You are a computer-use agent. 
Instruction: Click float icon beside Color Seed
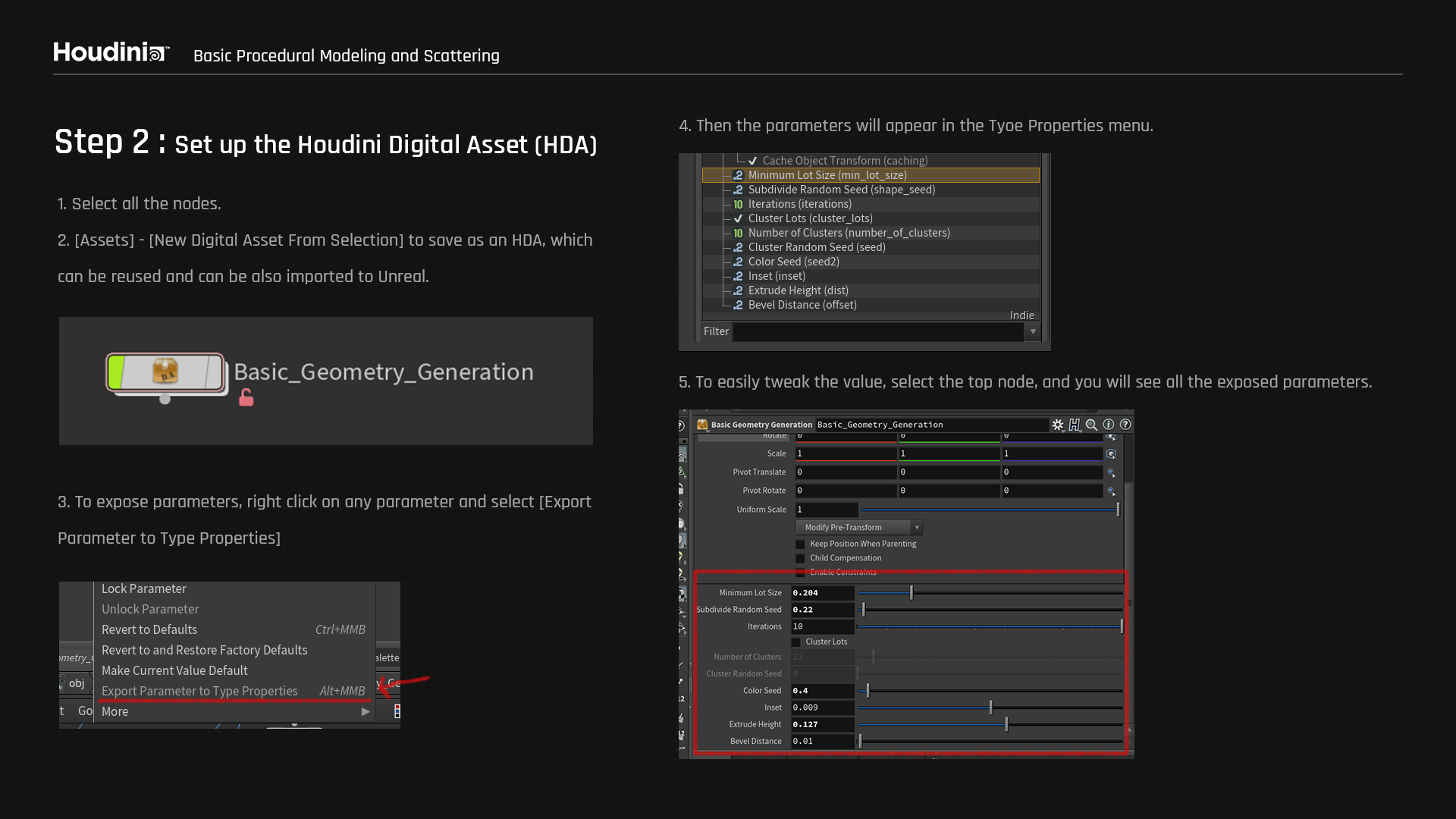(738, 262)
